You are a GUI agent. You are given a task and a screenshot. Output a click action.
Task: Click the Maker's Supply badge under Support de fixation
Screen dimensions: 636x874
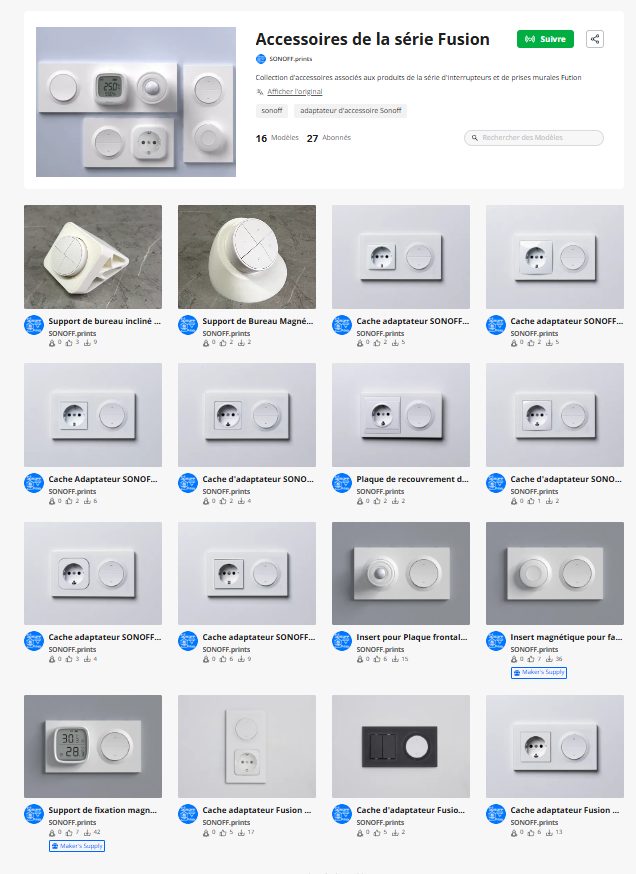click(77, 846)
